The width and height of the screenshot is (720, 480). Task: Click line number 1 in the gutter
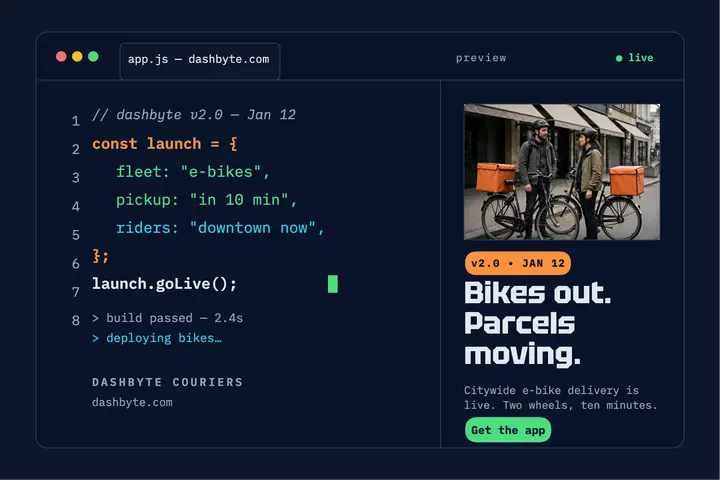[76, 121]
